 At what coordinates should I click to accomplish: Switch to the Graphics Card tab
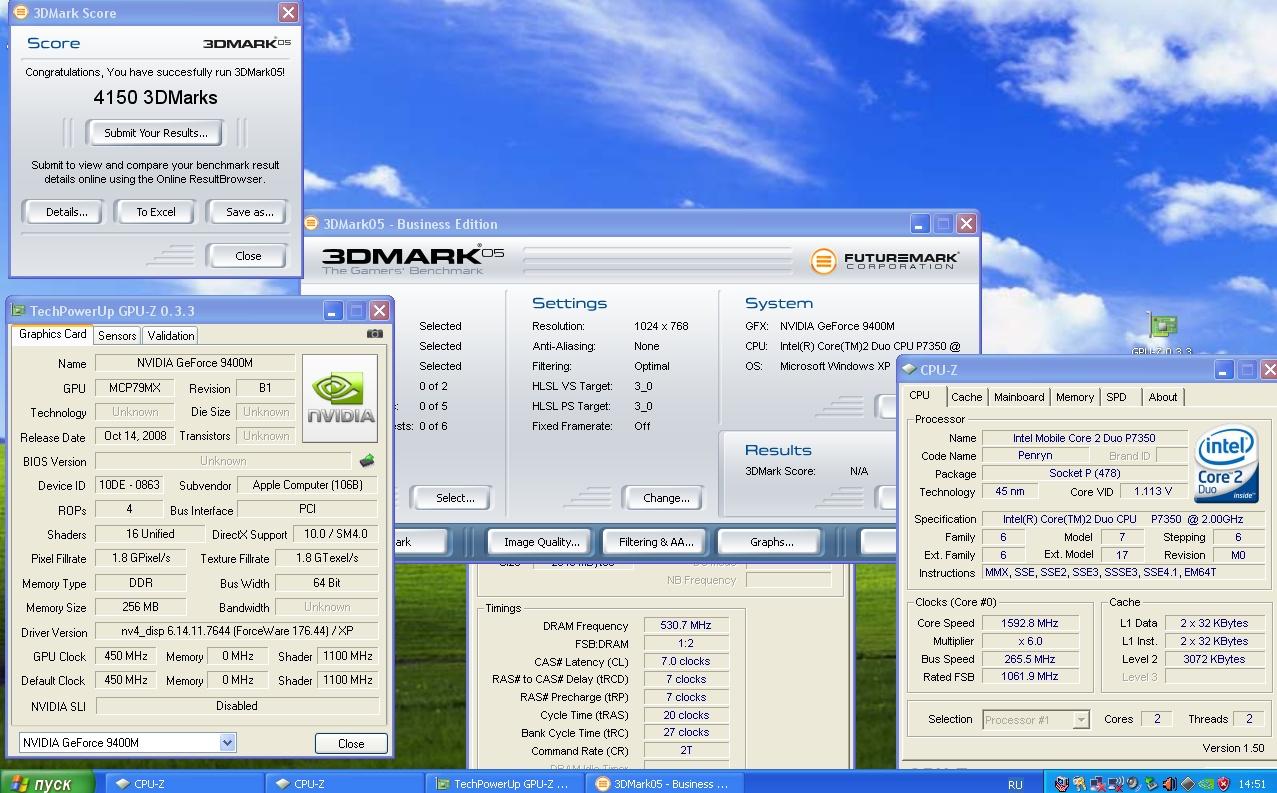53,334
